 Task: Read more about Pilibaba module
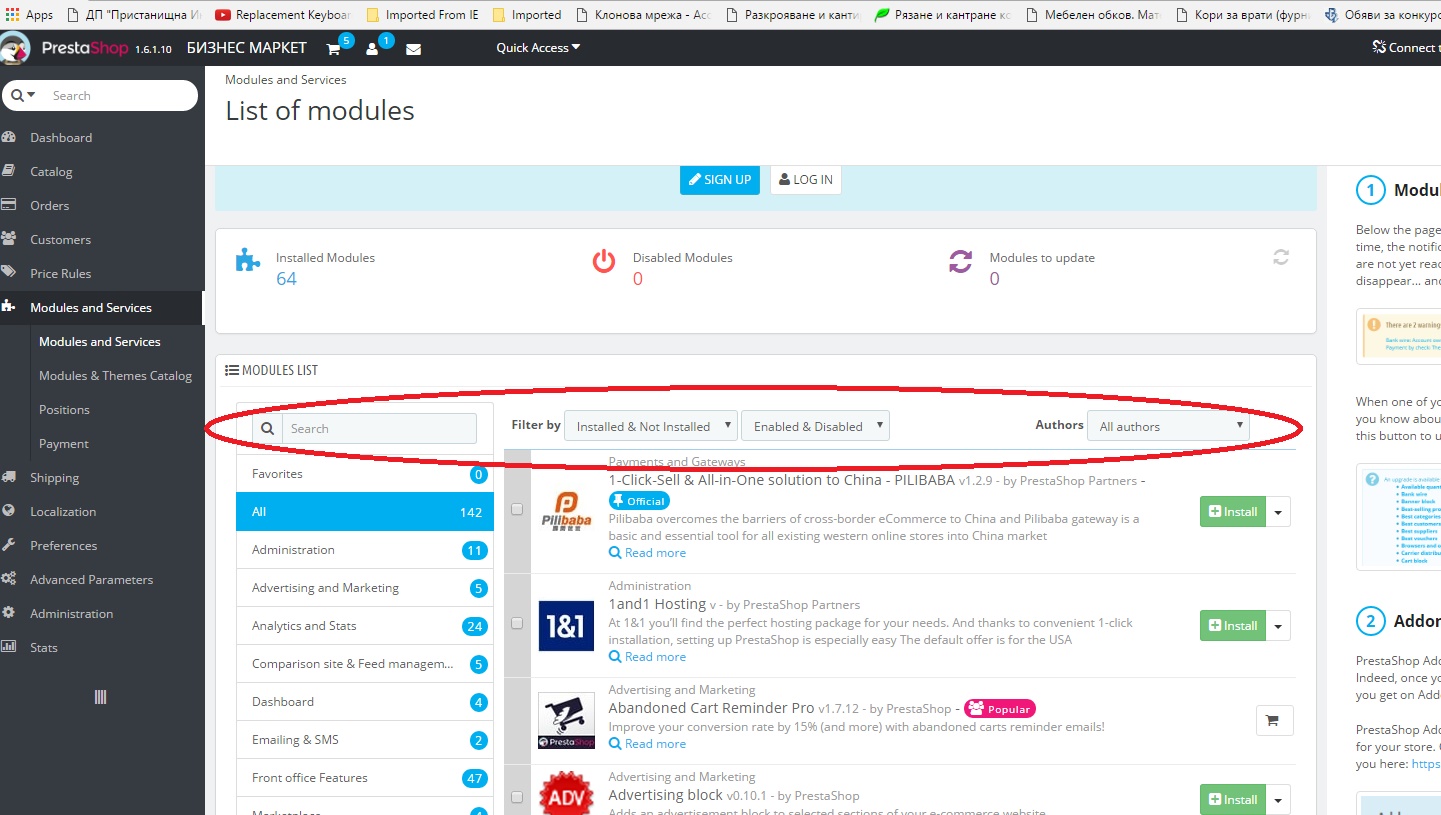click(x=648, y=553)
